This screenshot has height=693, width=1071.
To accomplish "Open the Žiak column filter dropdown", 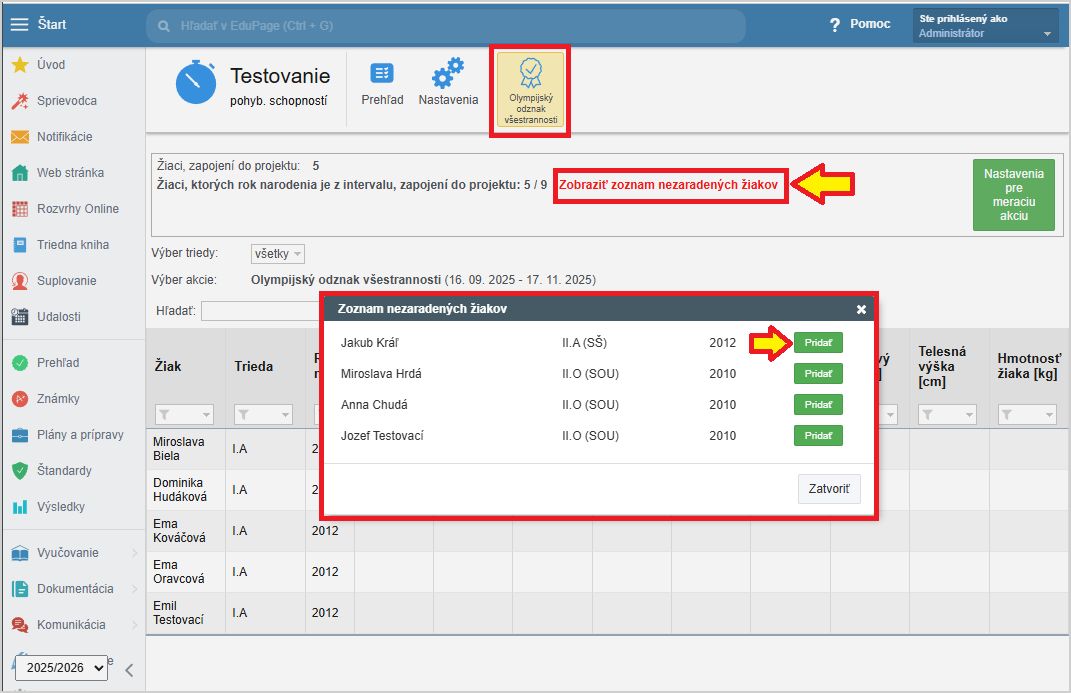I will [185, 414].
